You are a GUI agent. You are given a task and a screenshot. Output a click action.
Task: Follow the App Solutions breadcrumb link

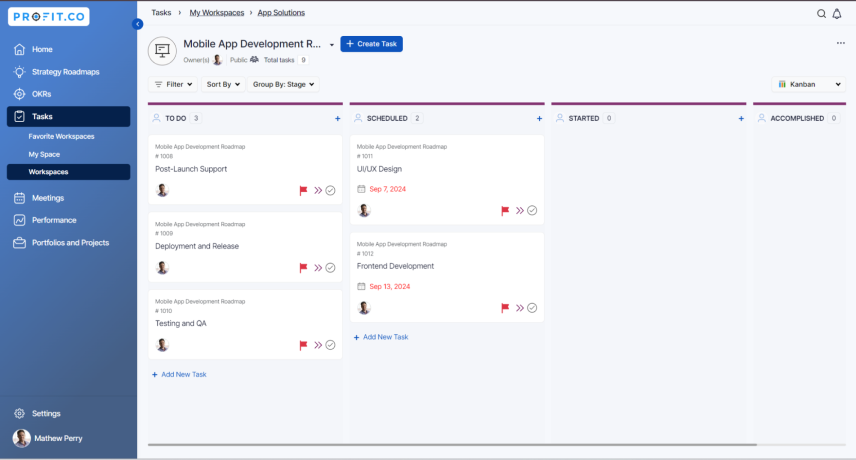tap(281, 13)
